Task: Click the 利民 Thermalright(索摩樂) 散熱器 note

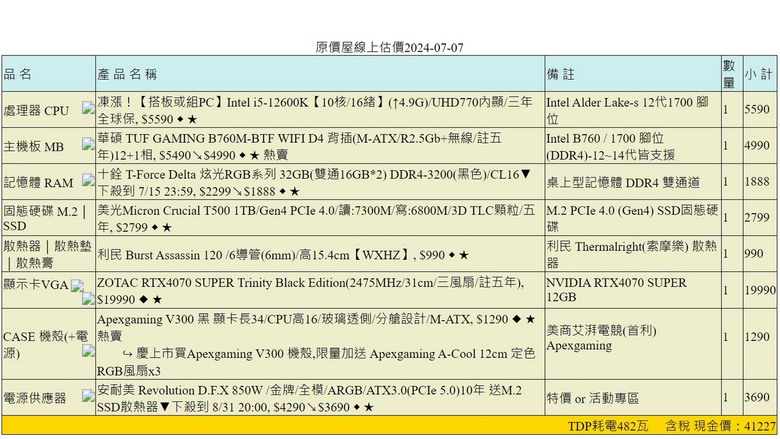Action: point(632,254)
